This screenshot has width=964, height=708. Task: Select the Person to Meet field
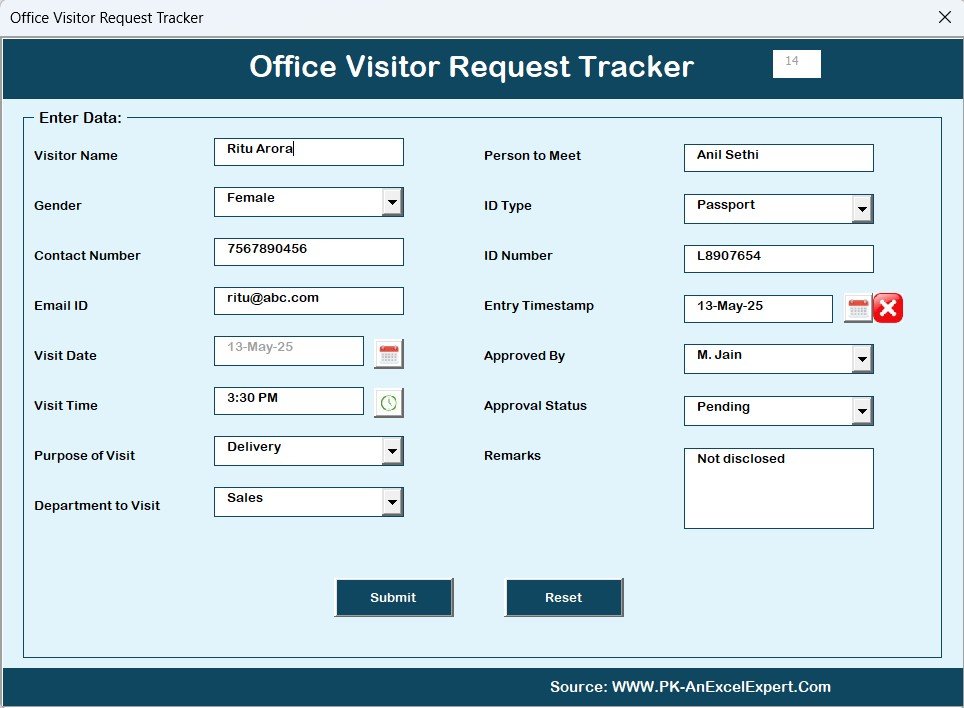click(778, 158)
